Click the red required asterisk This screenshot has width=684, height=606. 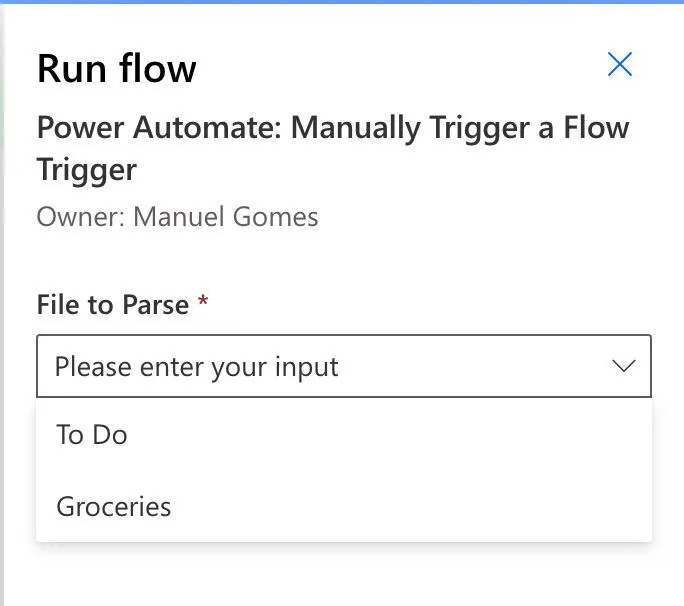point(203,303)
